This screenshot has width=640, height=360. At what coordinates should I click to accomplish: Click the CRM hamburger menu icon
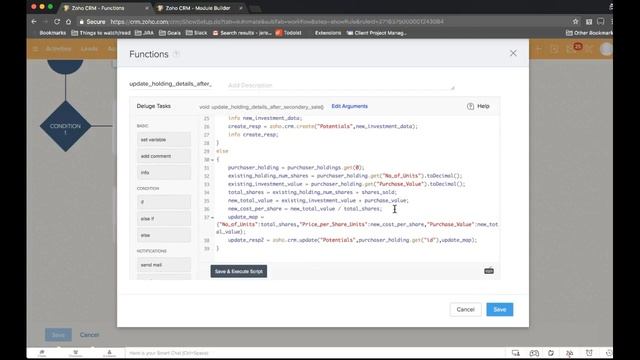click(x=36, y=49)
